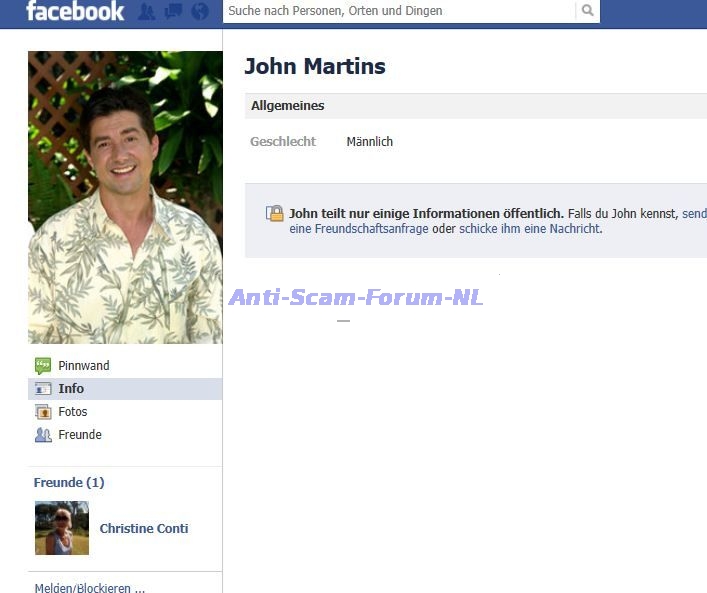Click the Facebook logo
Screen dimensions: 707x593
pyautogui.click(x=75, y=12)
